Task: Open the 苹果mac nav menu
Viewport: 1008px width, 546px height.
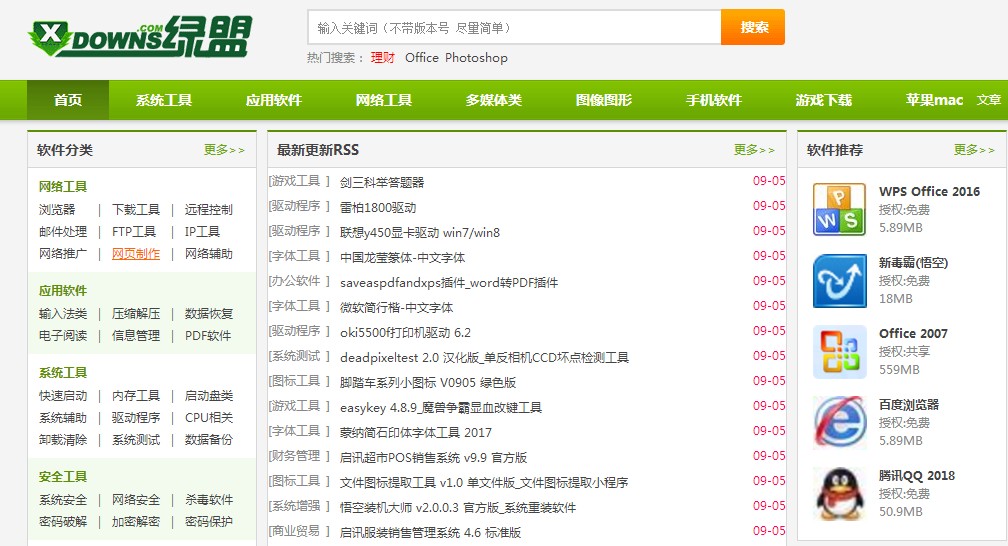Action: 934,100
